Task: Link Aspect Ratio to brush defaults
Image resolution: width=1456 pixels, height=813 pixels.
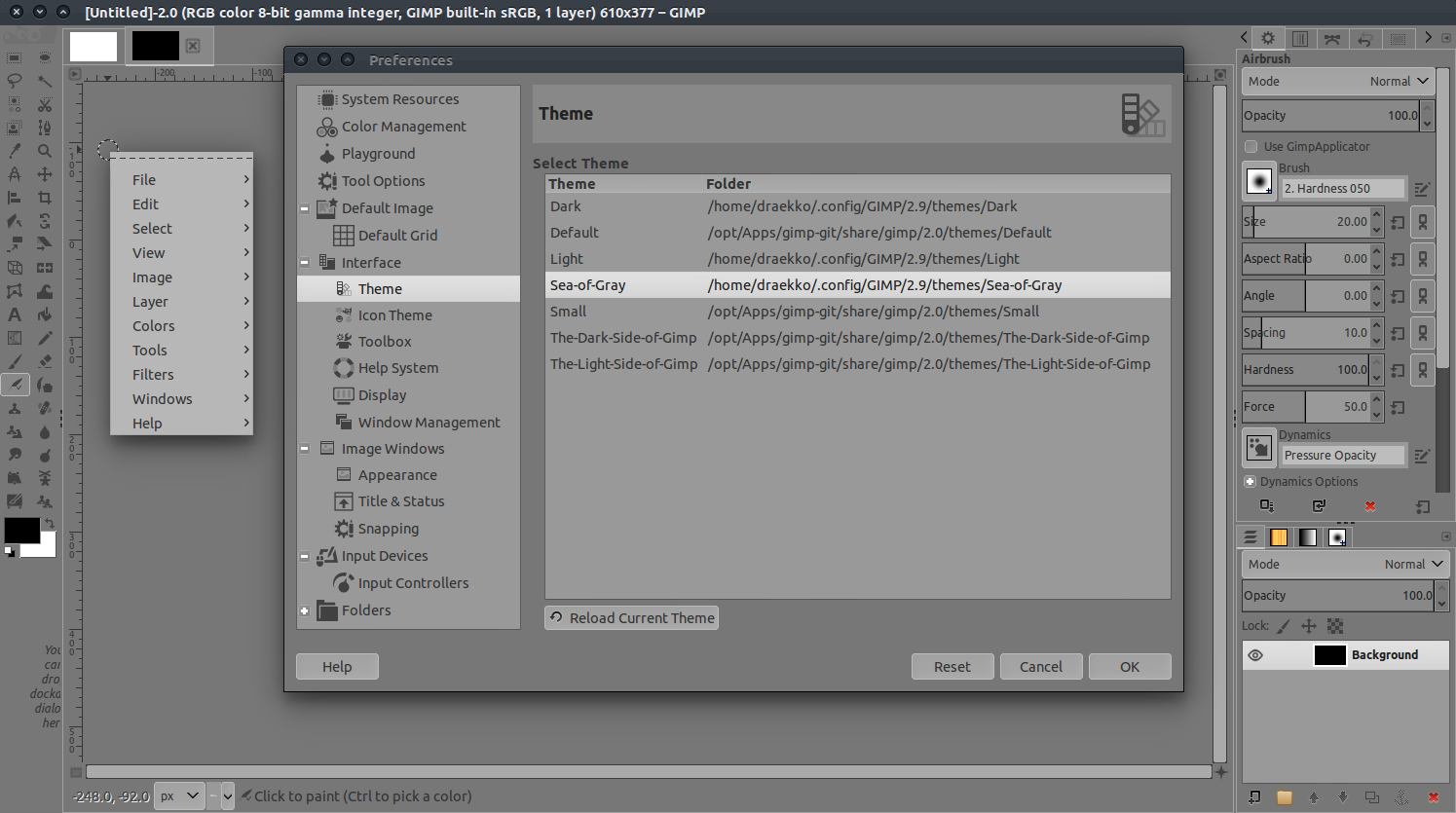Action: [x=1423, y=259]
